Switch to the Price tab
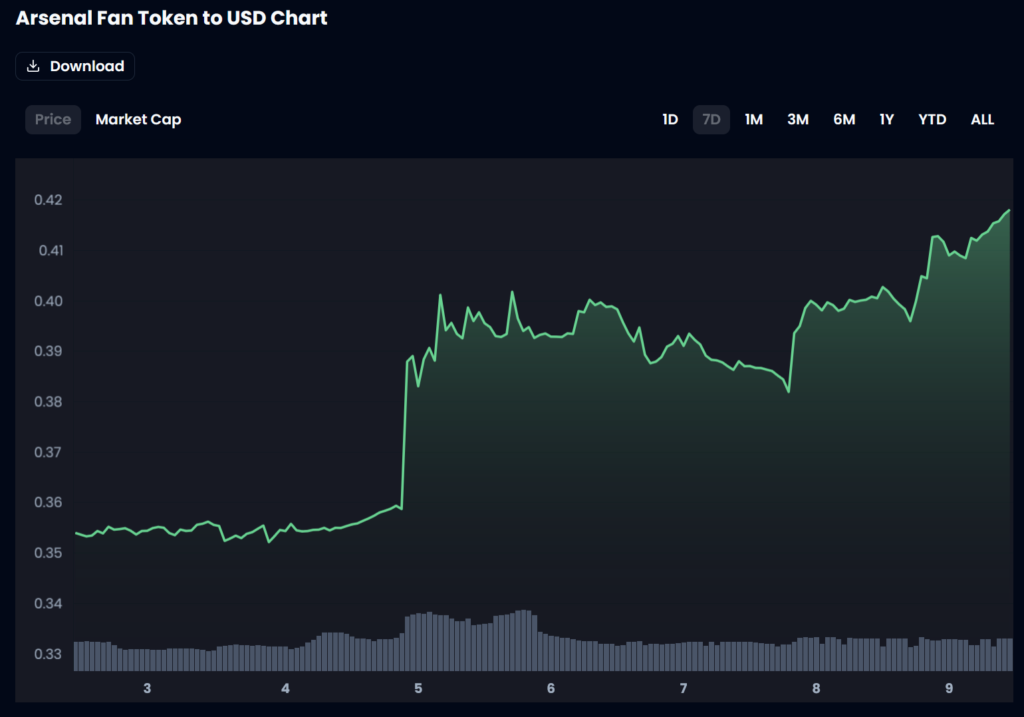 click(x=53, y=119)
